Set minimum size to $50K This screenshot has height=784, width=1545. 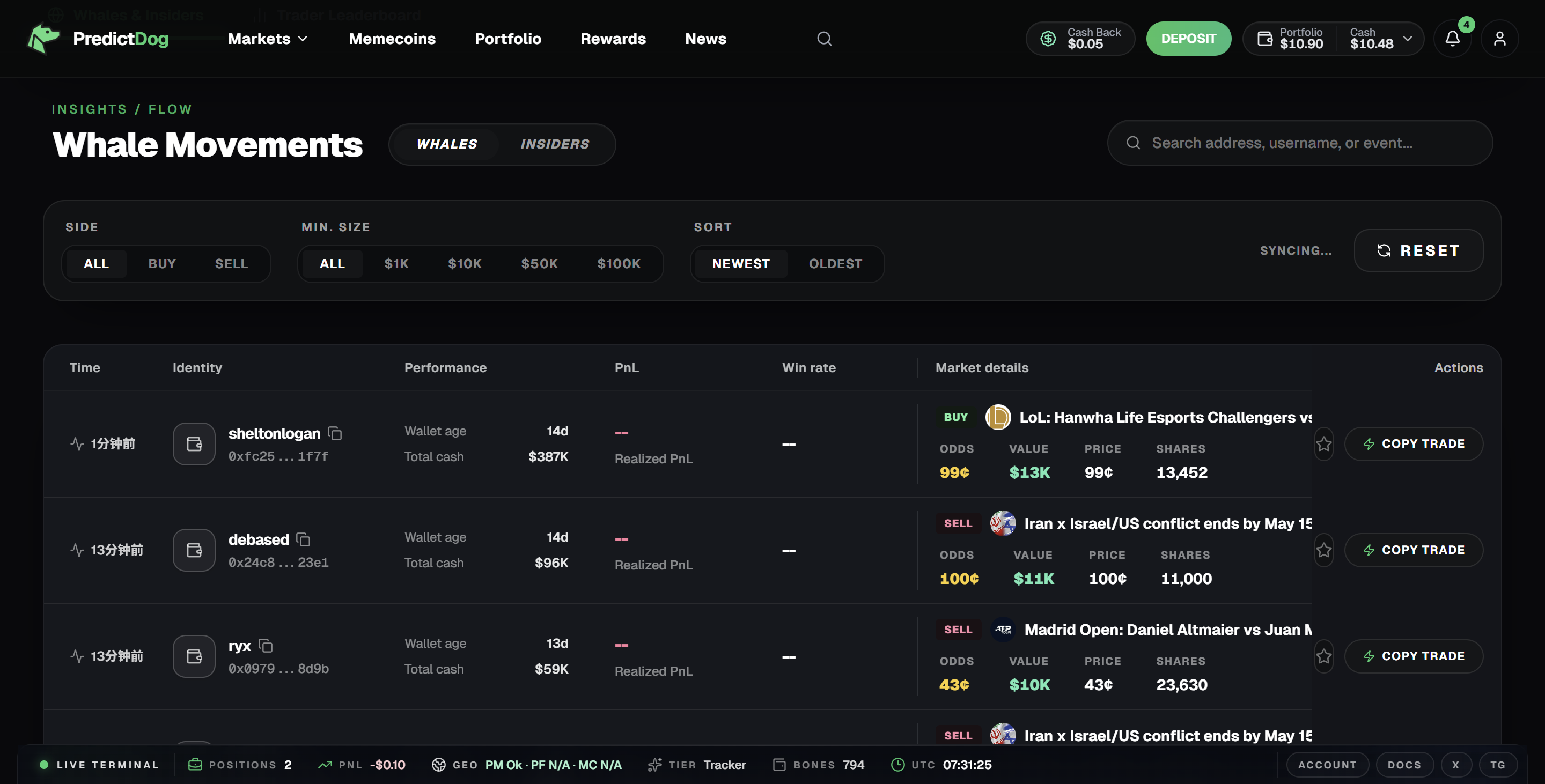tap(539, 264)
